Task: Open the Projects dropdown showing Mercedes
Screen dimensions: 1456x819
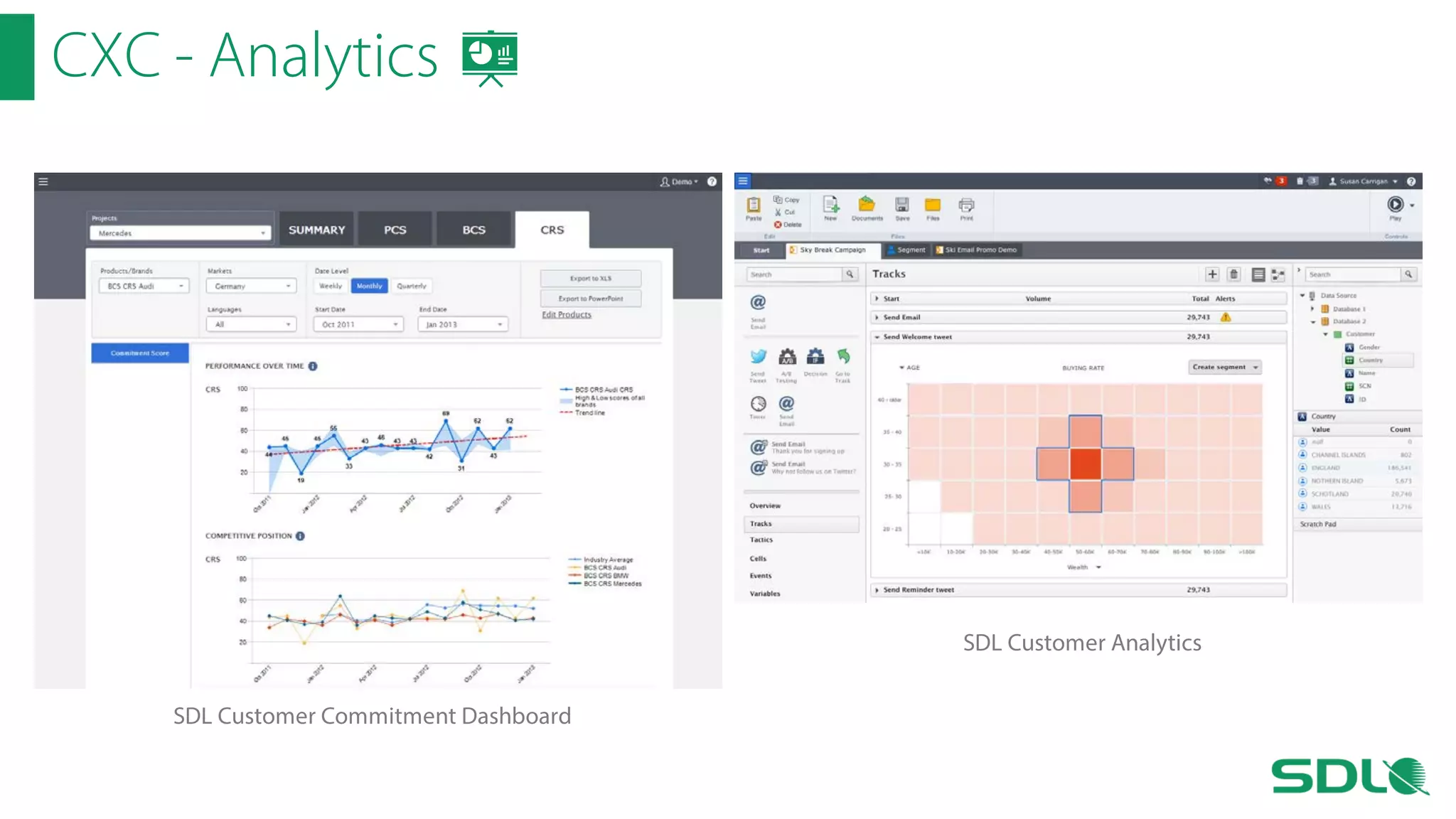Action: [181, 233]
